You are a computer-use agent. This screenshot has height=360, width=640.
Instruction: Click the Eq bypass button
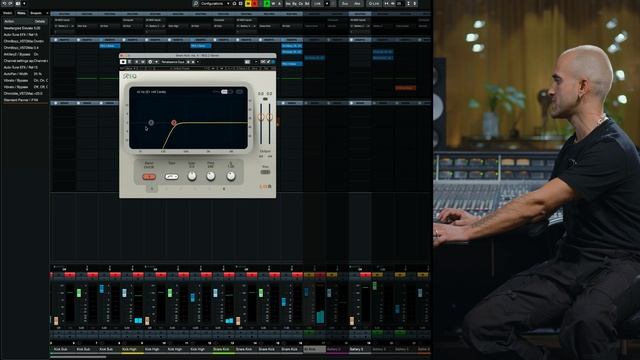tap(295, 3)
